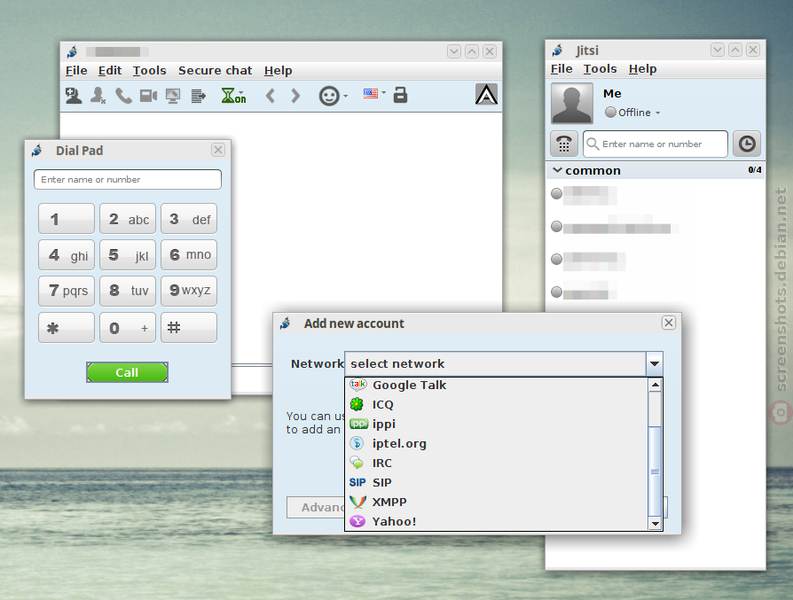Close the Dial Pad window
This screenshot has height=600, width=793.
pos(218,150)
